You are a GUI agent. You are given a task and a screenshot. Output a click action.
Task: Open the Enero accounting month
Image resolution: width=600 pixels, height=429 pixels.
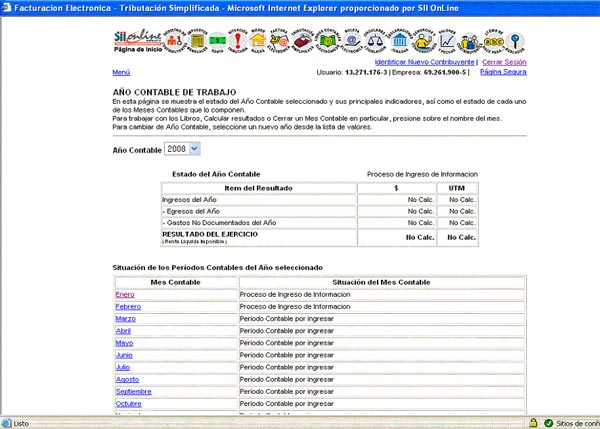(x=125, y=294)
